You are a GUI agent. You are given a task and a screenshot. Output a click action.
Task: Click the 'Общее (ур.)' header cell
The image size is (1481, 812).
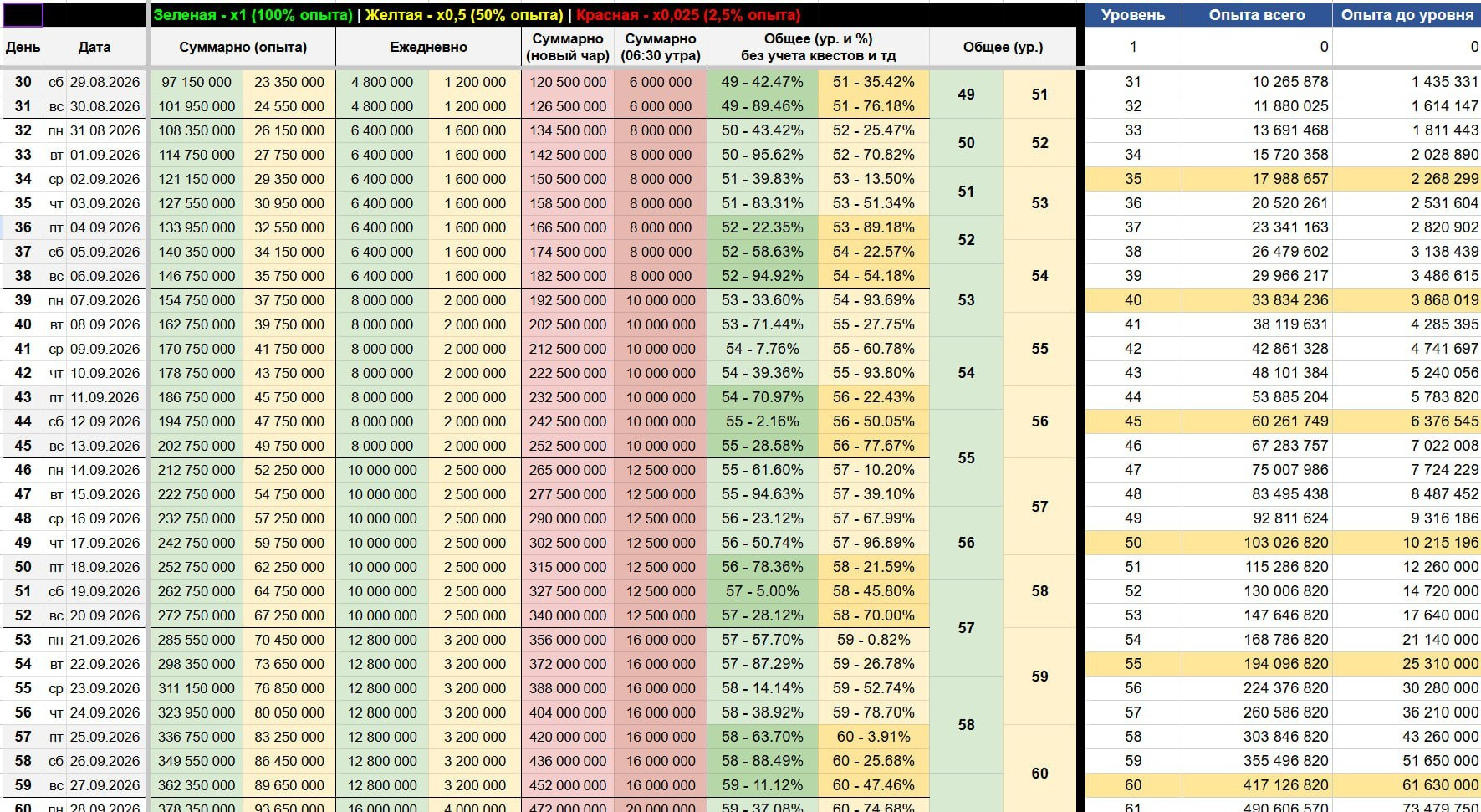coord(1003,48)
